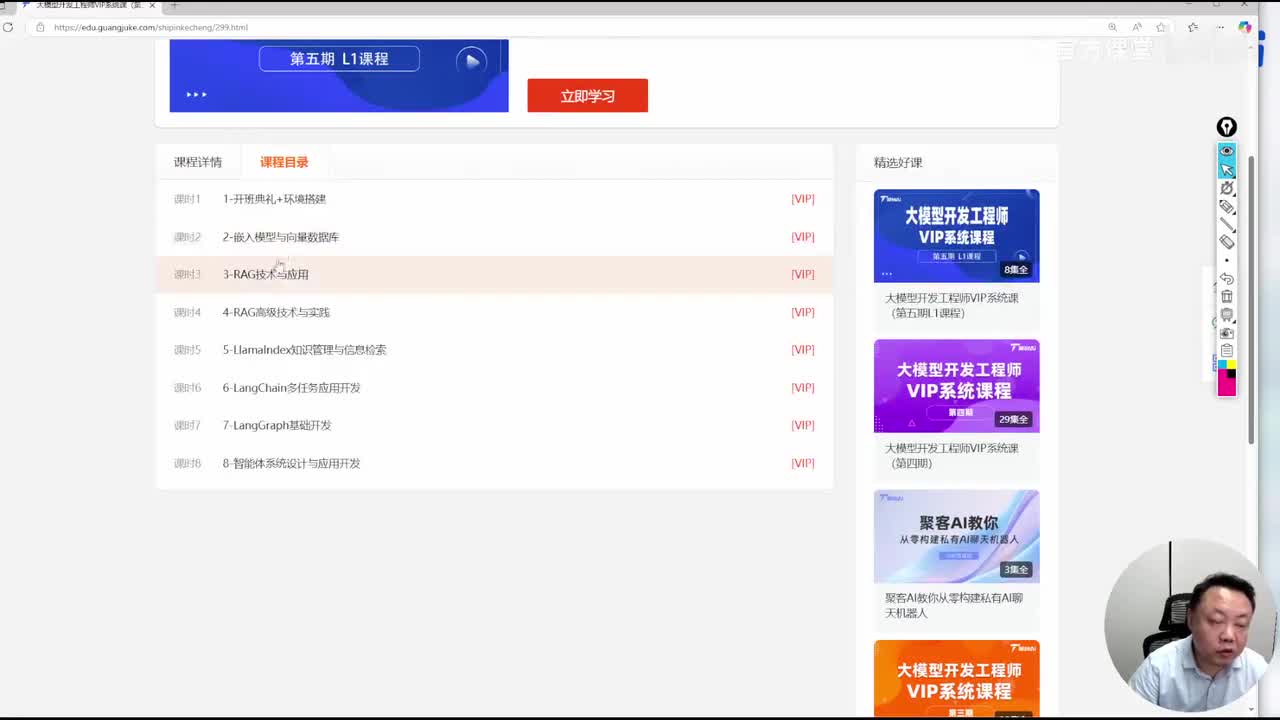Screen dimensions: 1280x720
Task: Click the 课时6 label
Action: (x=187, y=388)
